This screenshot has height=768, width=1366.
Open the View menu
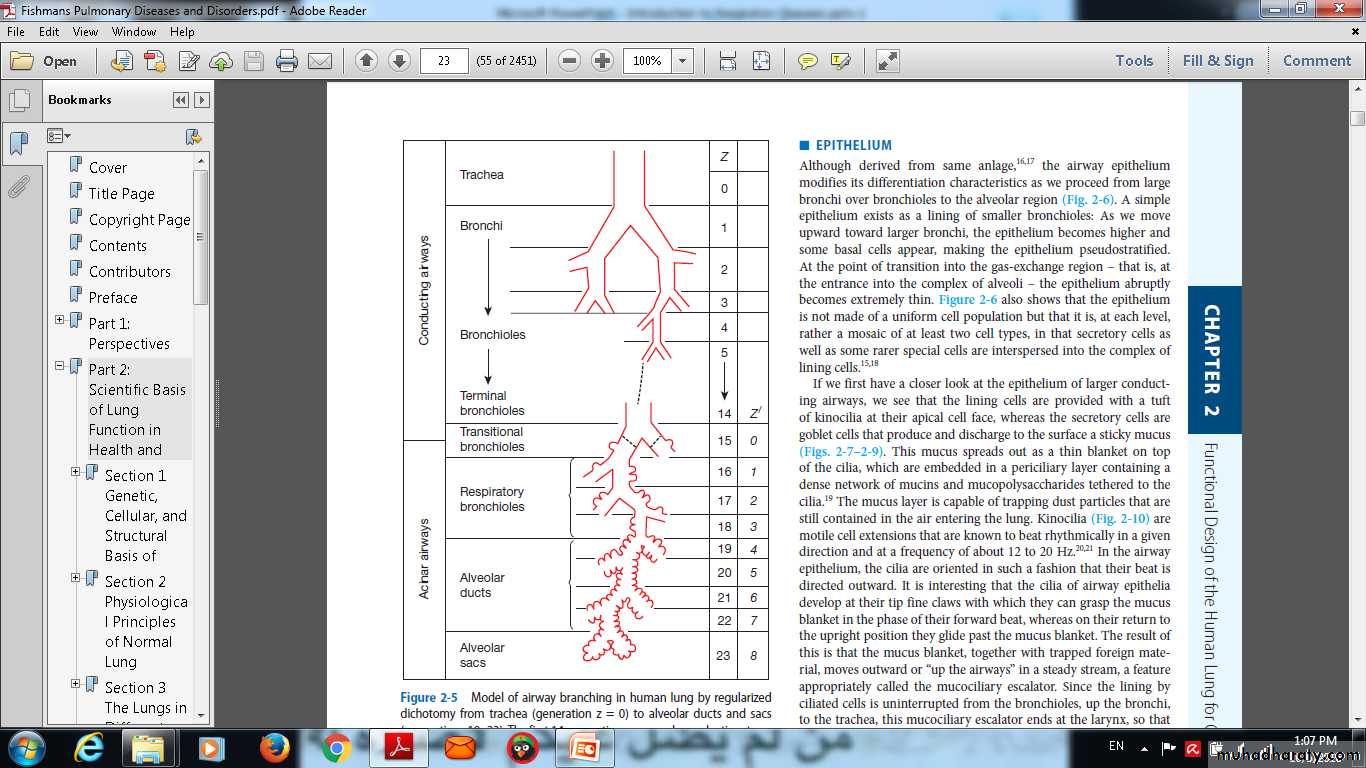coord(85,32)
